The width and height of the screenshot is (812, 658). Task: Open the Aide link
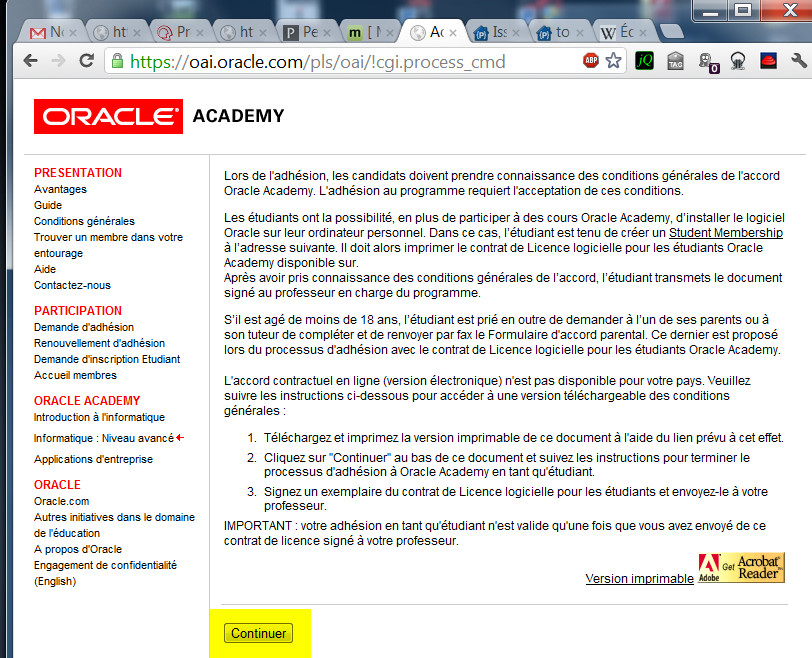click(x=45, y=269)
